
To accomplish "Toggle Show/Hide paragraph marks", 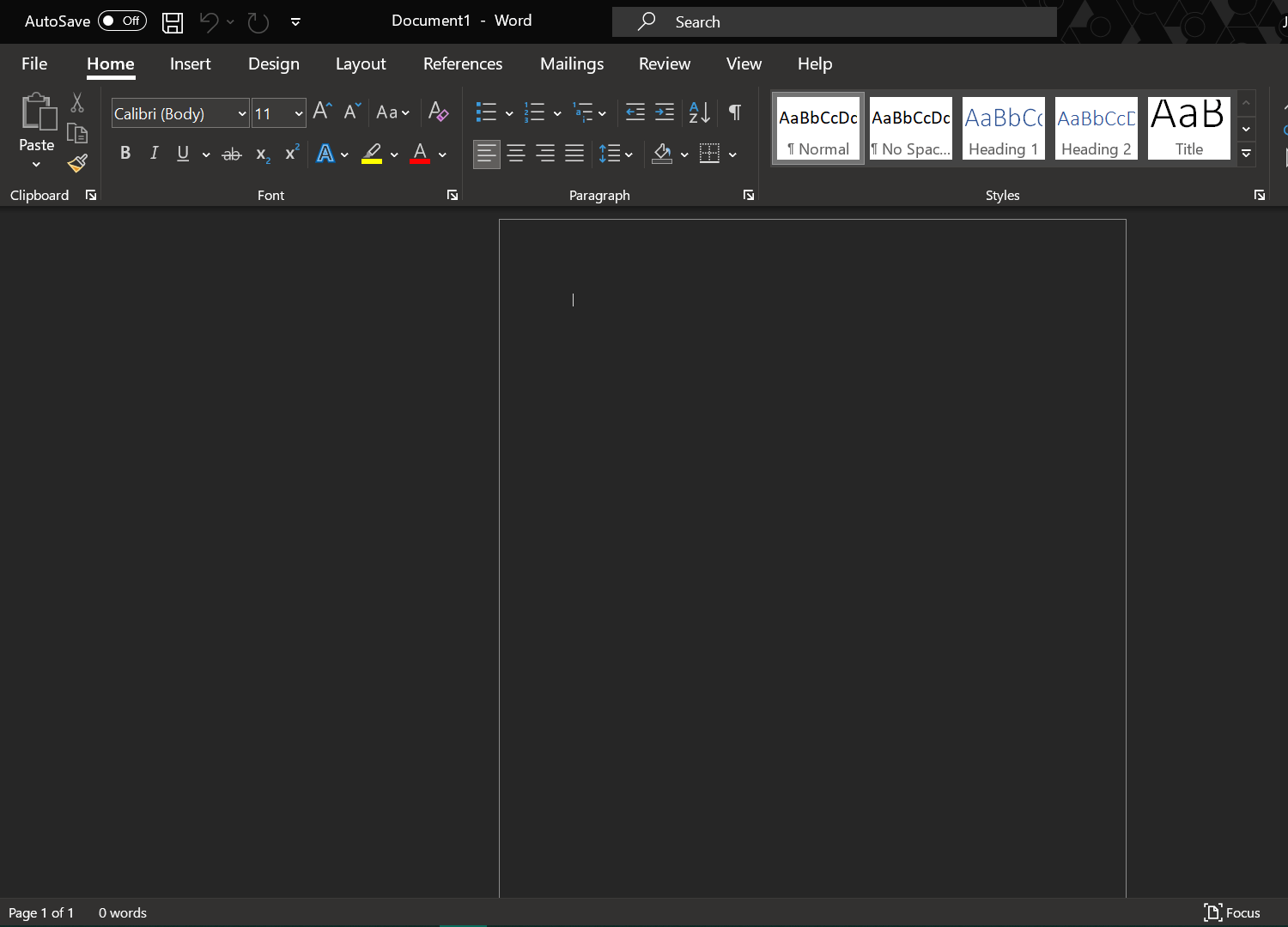I will (735, 112).
